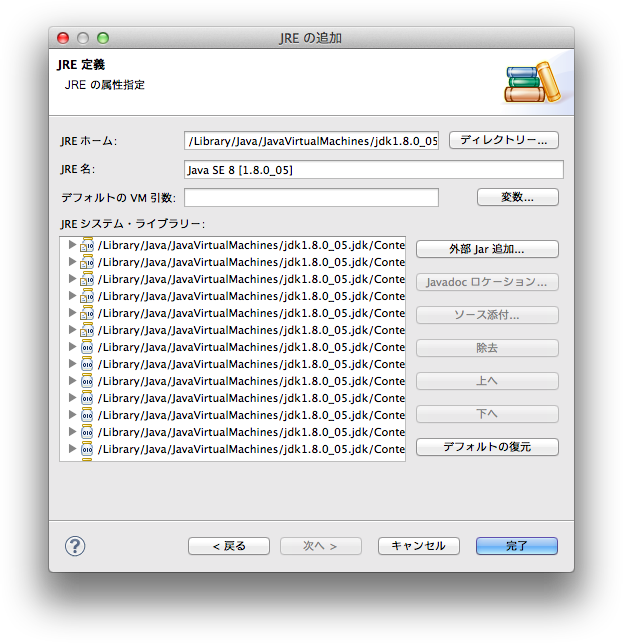623x643 pixels.
Task: Focus the デフォルトの VM 引数 field
Action: click(x=311, y=198)
